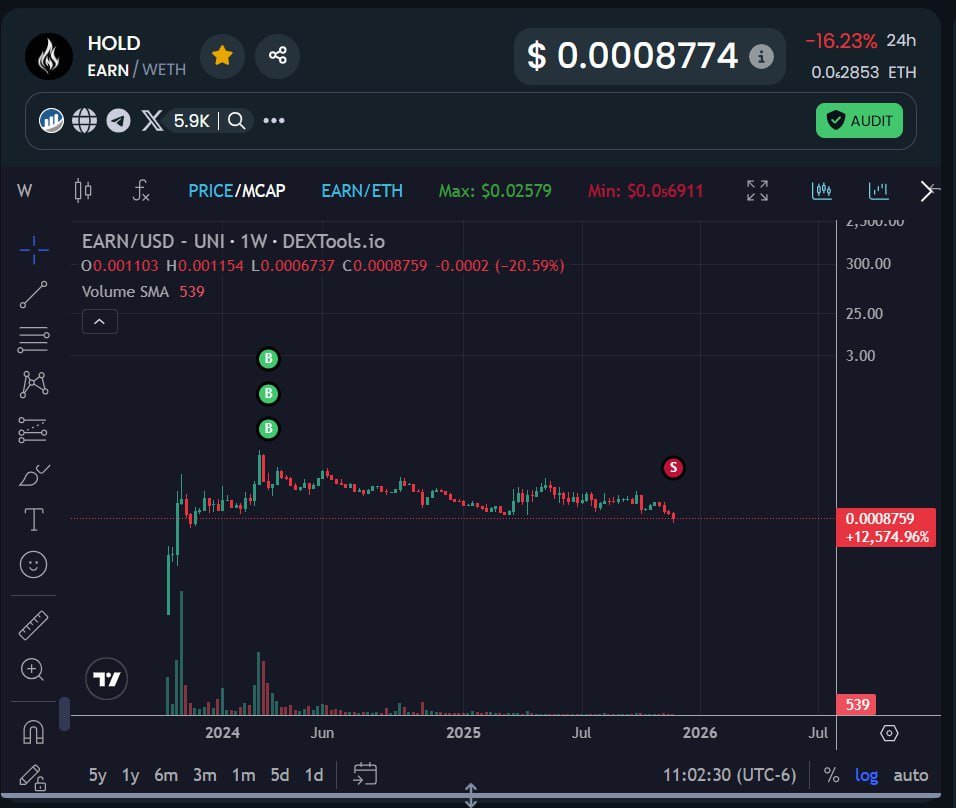This screenshot has height=808, width=956.
Task: Click the red current price label 0.0008759
Action: click(886, 527)
